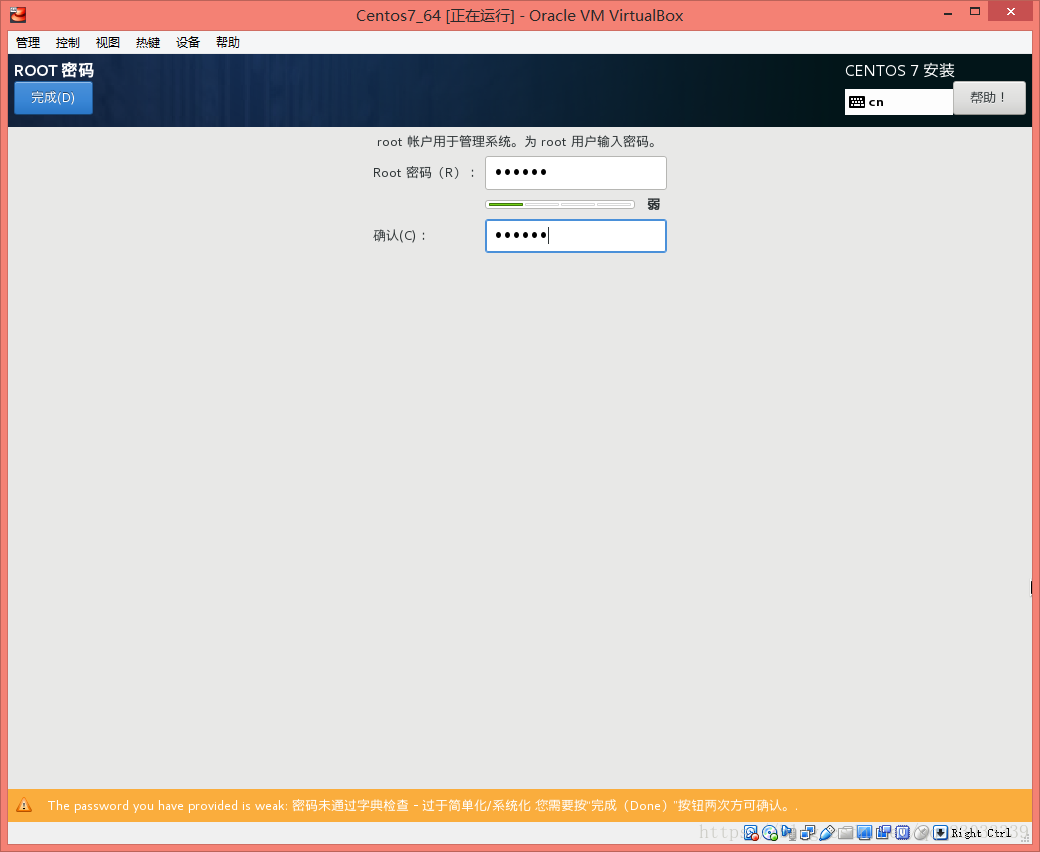
Task: Click the orange warning triangle icon
Action: pyautogui.click(x=24, y=805)
